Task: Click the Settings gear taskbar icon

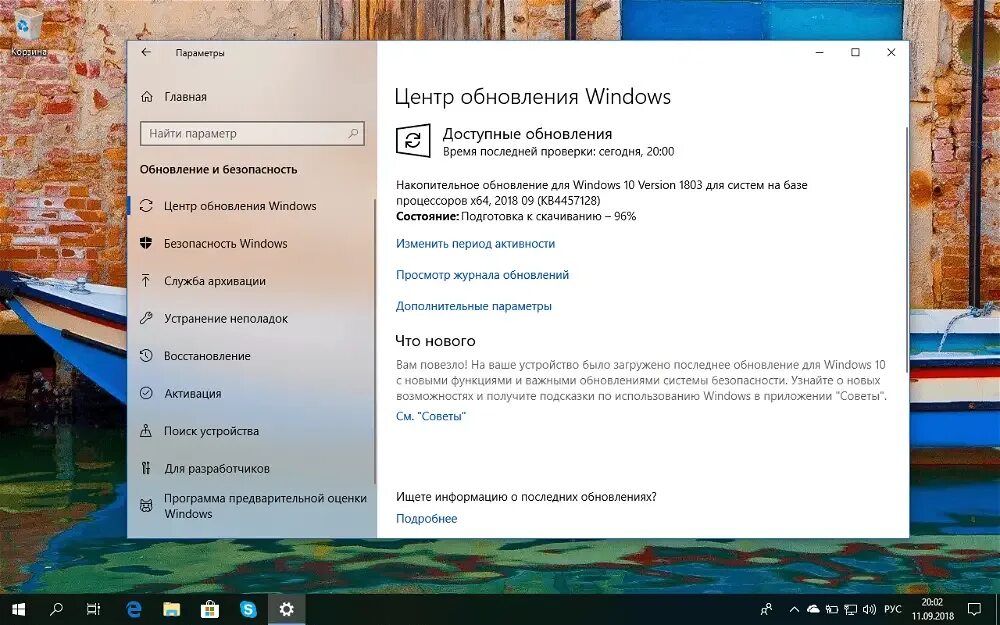Action: tap(286, 609)
